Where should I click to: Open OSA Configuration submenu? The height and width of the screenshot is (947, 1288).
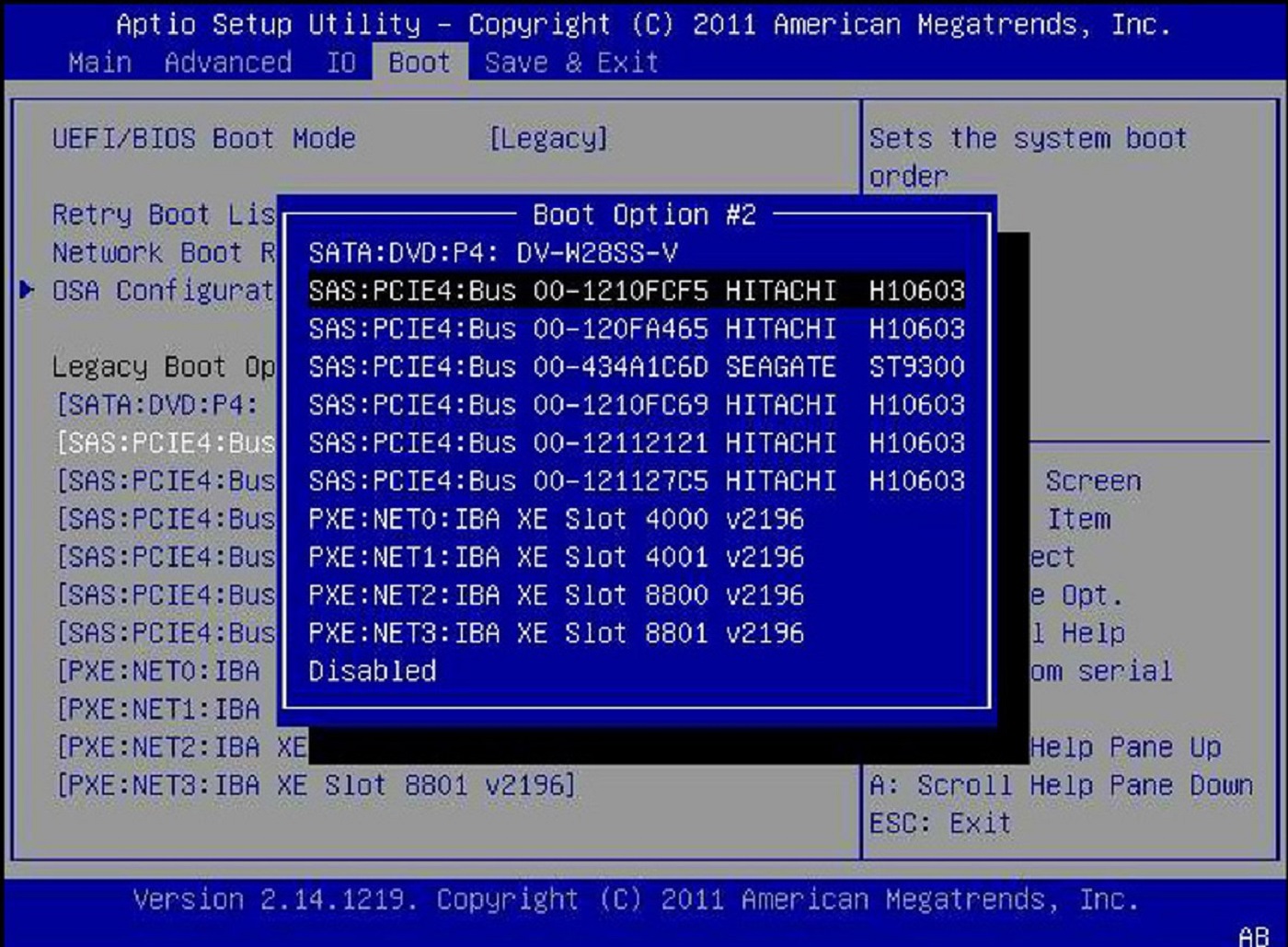coord(166,289)
